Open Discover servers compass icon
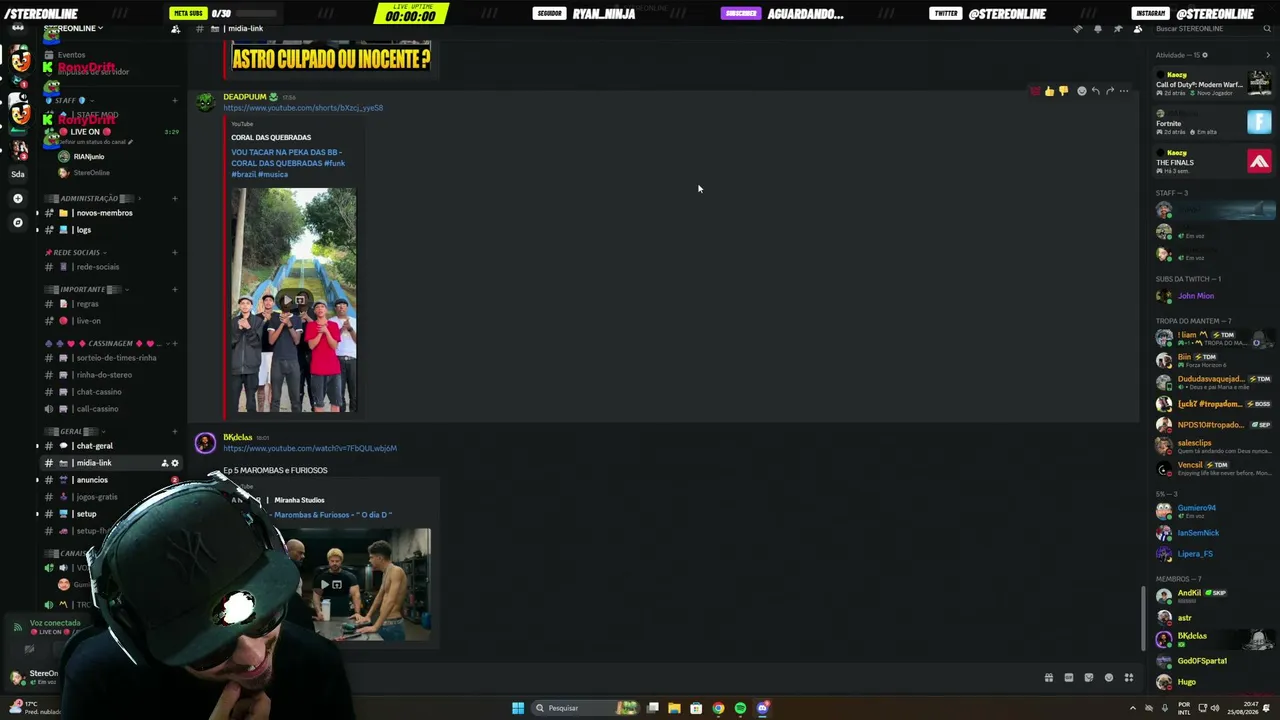Screen dimensions: 1280x720 coord(18,222)
